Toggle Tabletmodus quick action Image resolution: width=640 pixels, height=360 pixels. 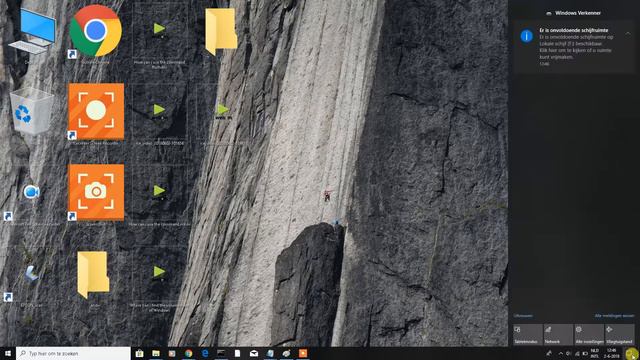coord(528,334)
